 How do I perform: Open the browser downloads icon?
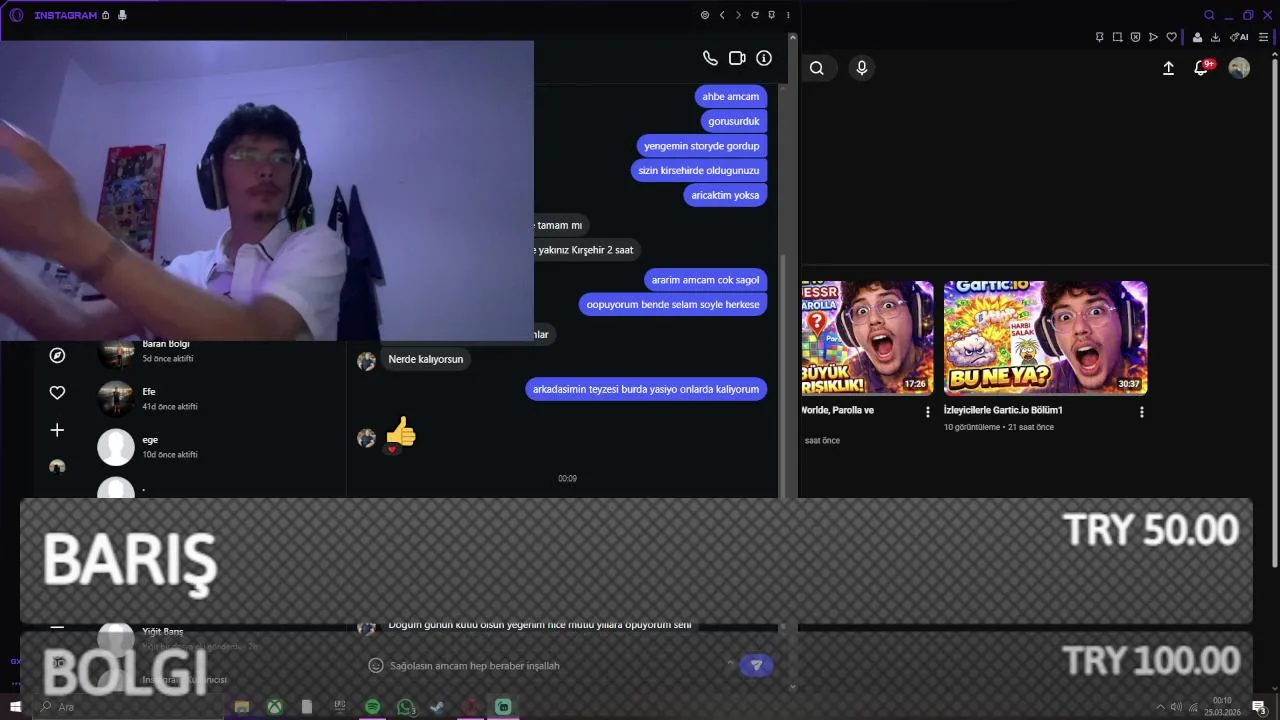1215,37
